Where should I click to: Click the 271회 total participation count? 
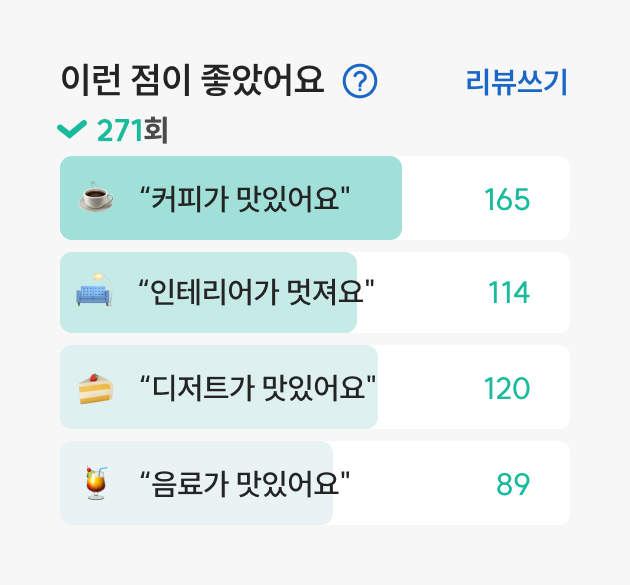pyautogui.click(x=133, y=130)
